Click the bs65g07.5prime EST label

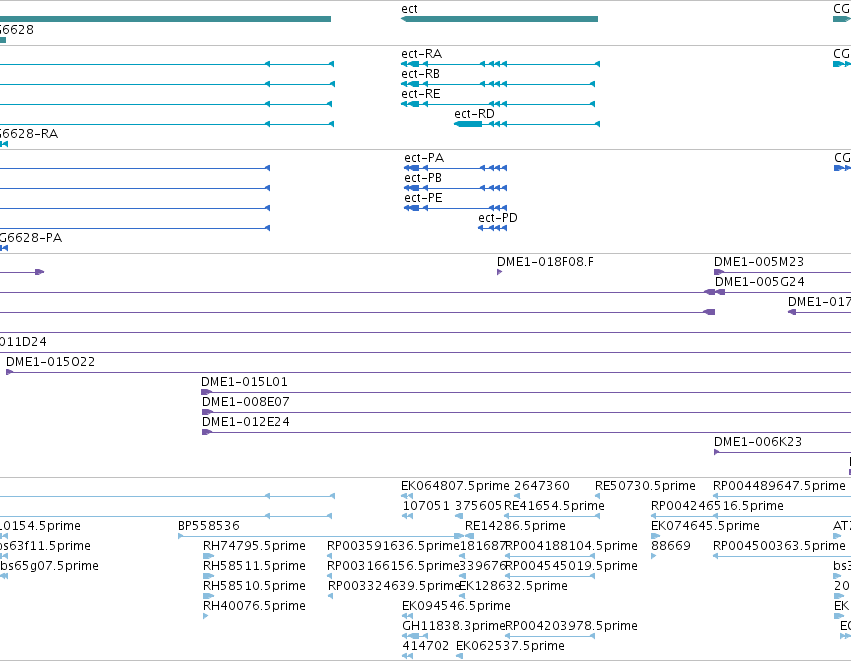(x=49, y=566)
